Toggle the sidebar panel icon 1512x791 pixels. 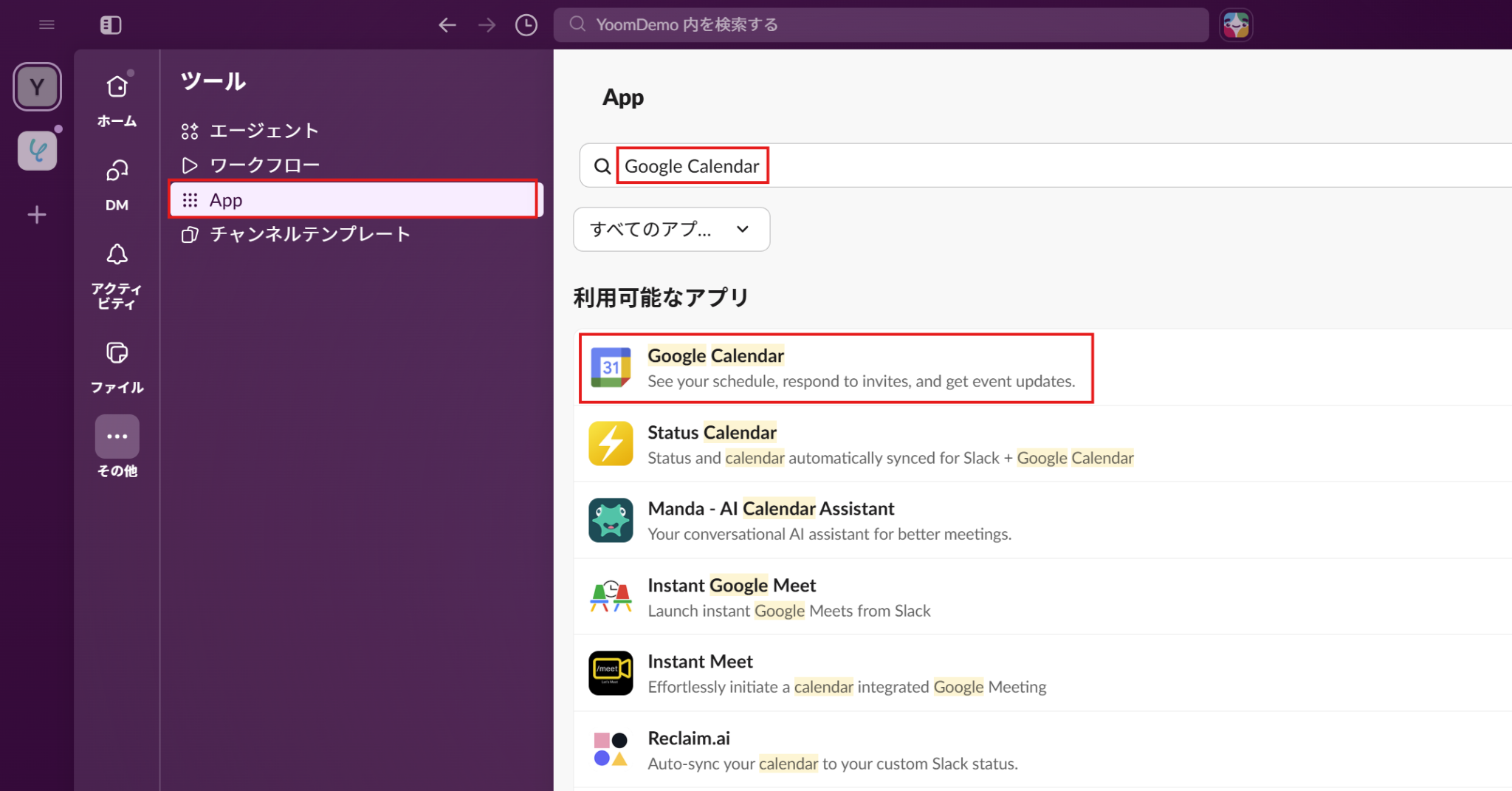click(111, 25)
